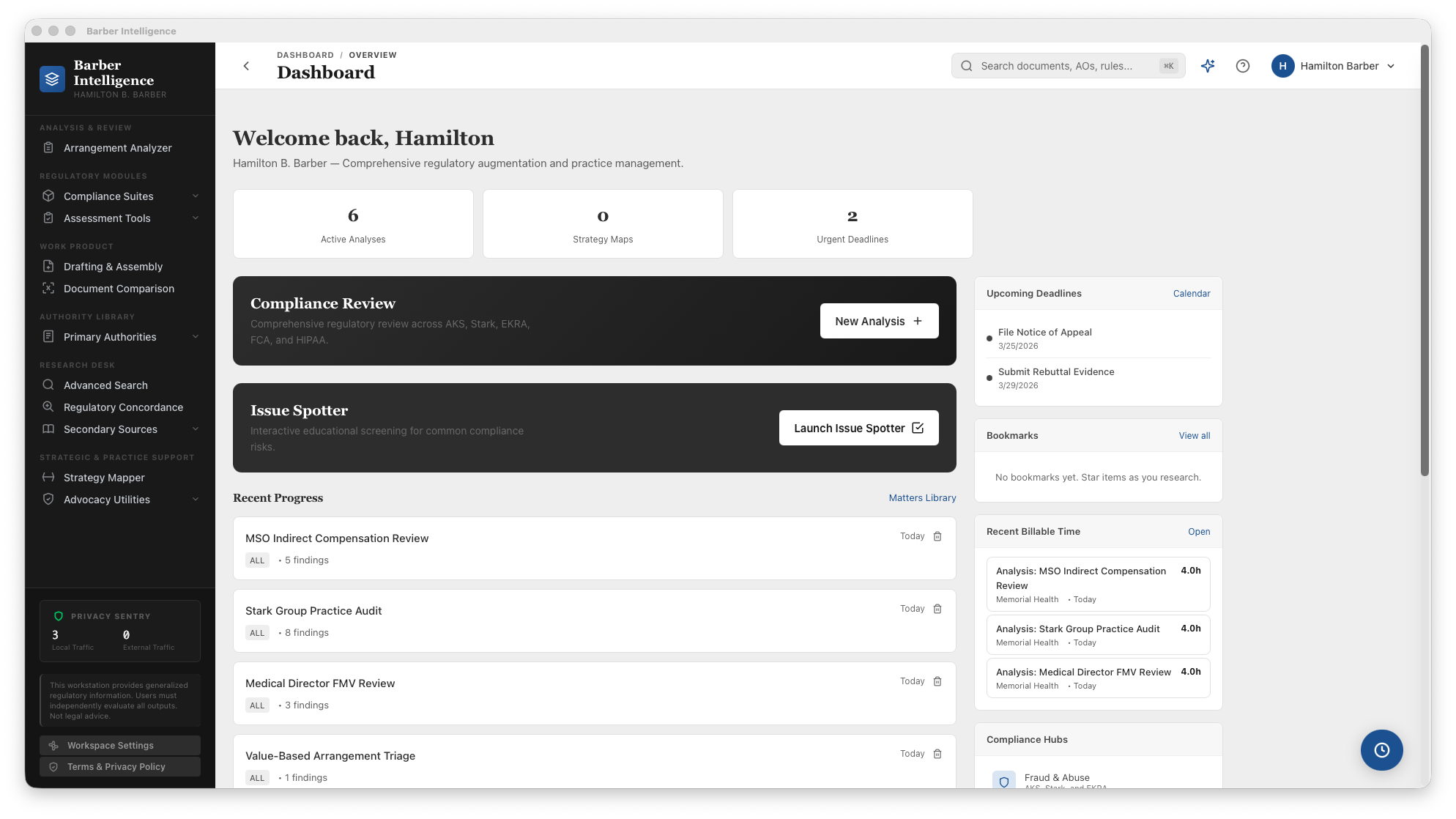The image size is (1456, 819).
Task: Click the Privacy Sentry shield icon
Action: click(59, 616)
